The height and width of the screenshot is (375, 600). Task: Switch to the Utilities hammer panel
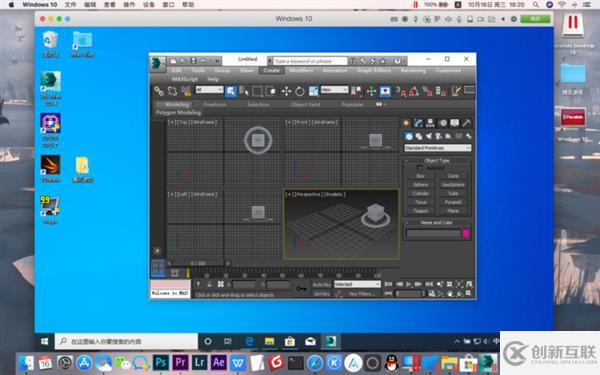(x=466, y=123)
